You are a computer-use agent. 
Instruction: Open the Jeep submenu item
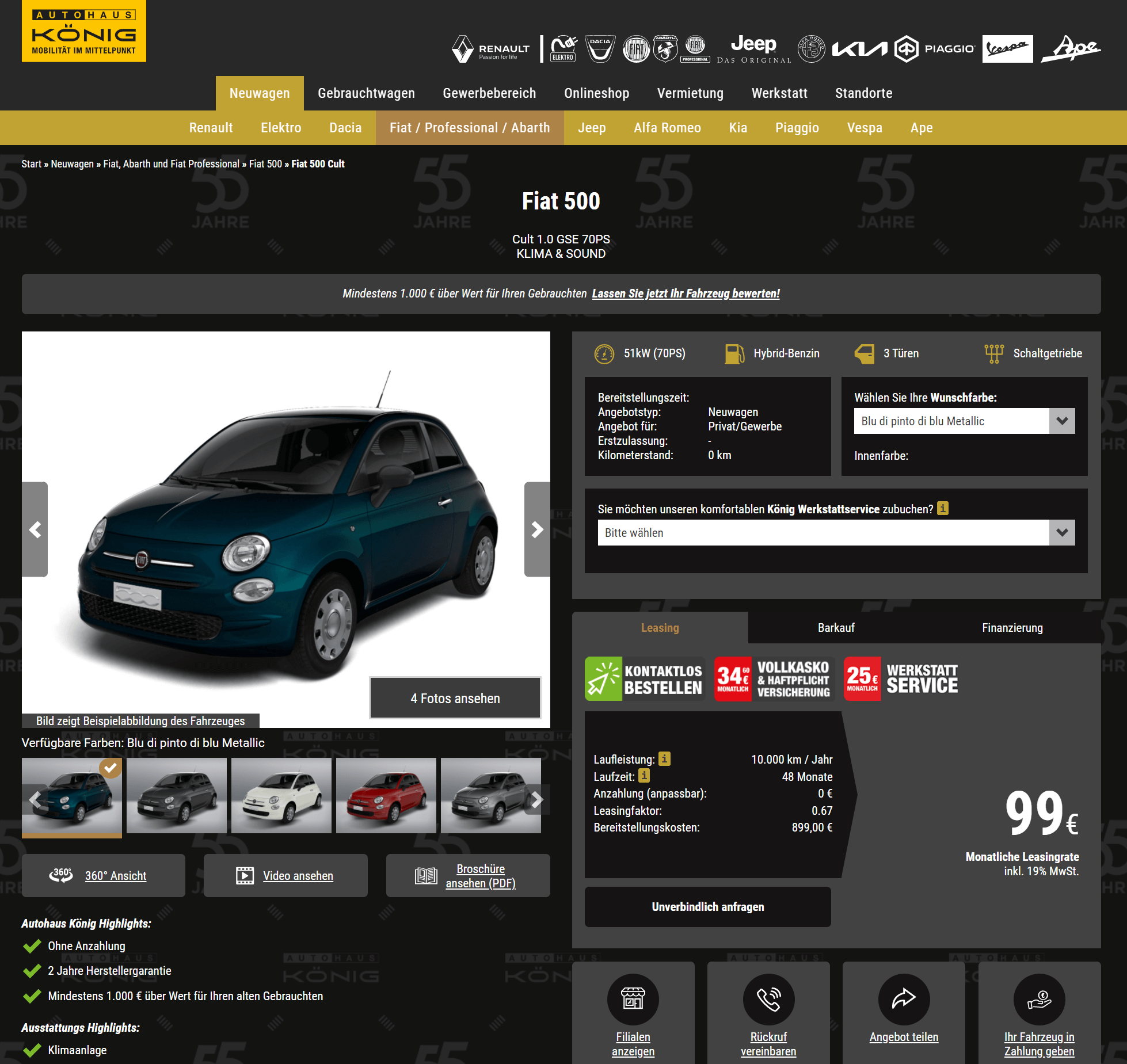[592, 128]
